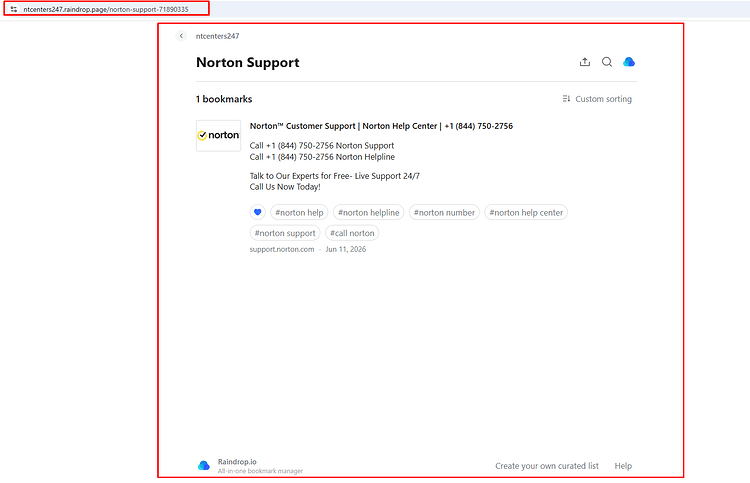Open the Norton logo thumbnail
750x483 pixels.
218,136
